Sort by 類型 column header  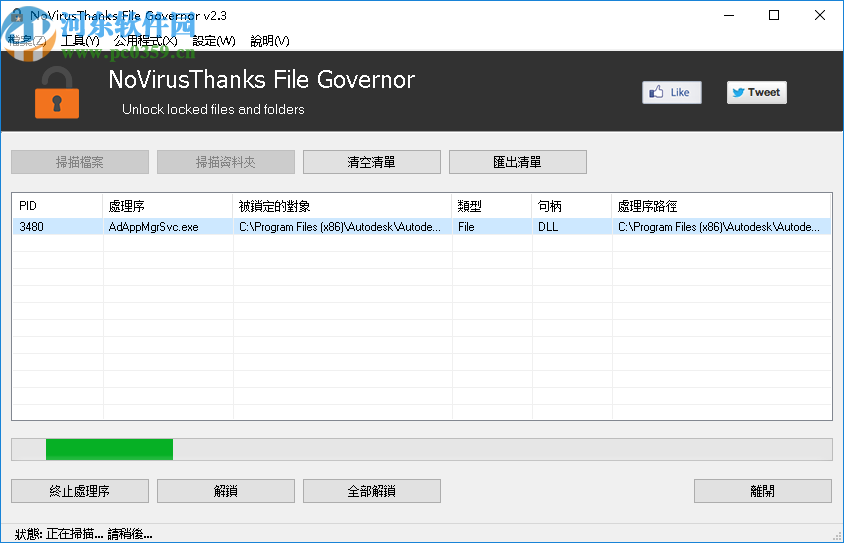492,206
